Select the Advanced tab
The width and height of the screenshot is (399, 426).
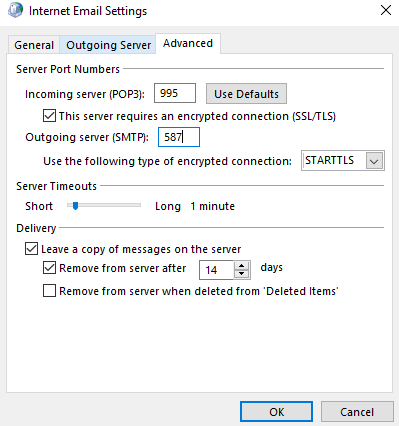[x=188, y=43]
